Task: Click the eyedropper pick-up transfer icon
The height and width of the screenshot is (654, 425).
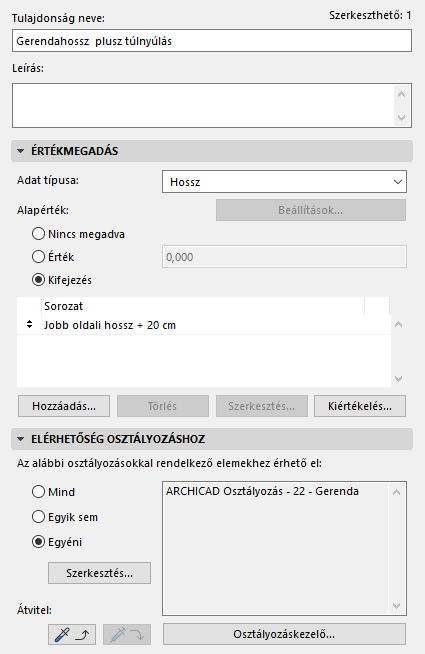Action: click(x=72, y=634)
